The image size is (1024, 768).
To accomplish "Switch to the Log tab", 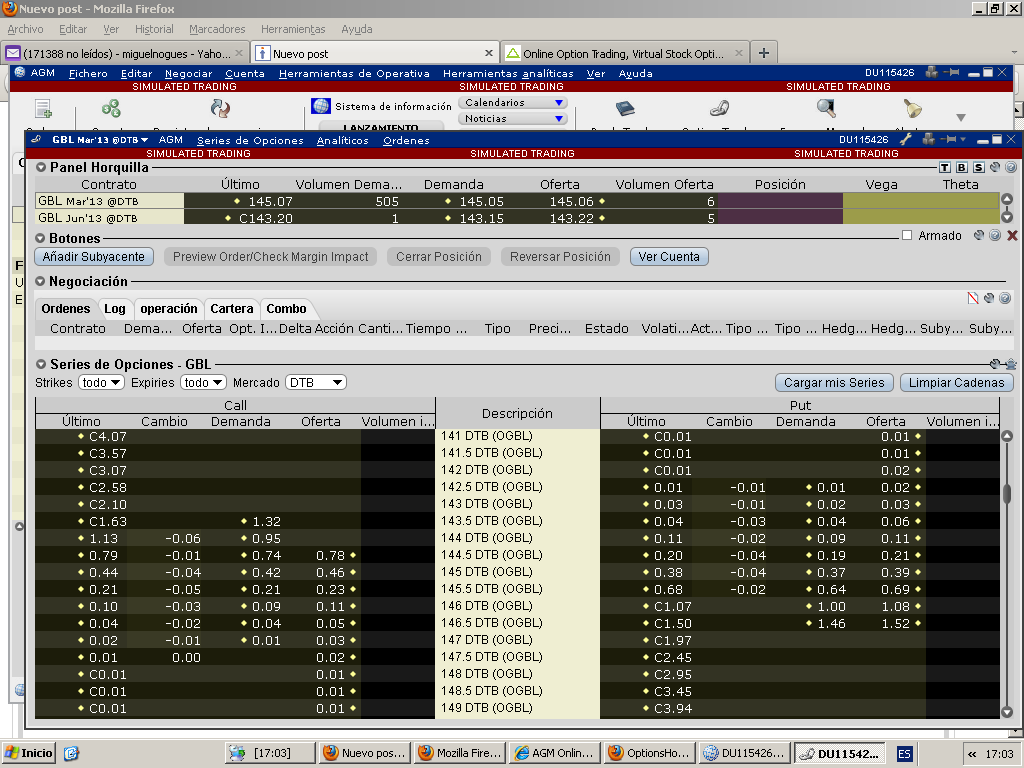I will pyautogui.click(x=115, y=309).
